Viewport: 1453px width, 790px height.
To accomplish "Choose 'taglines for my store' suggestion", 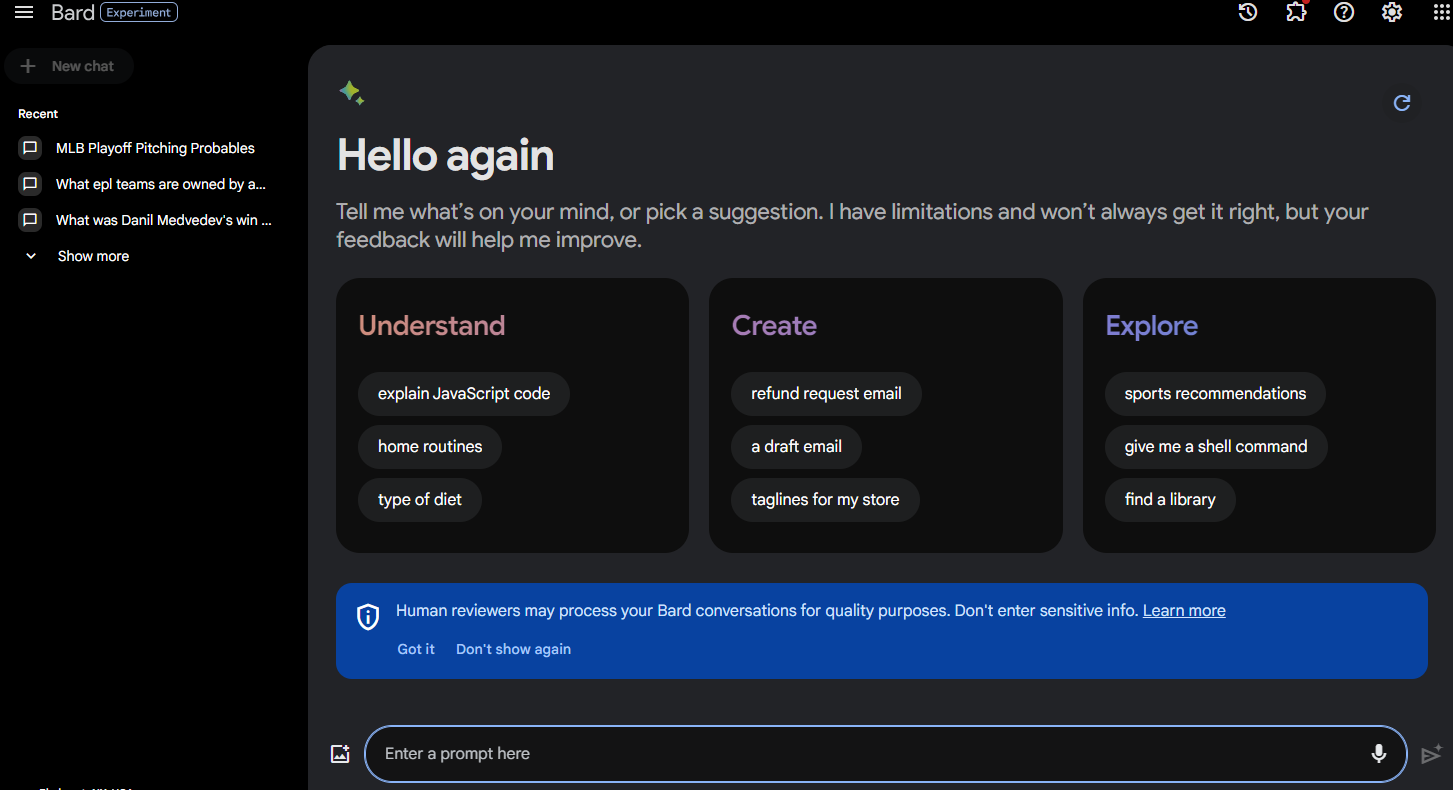I will click(825, 500).
